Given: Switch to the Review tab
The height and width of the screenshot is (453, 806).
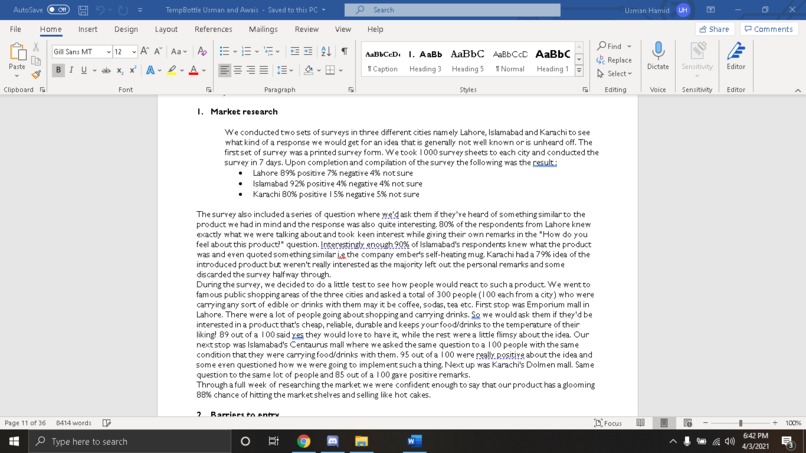Looking at the screenshot, I should pyautogui.click(x=306, y=29).
